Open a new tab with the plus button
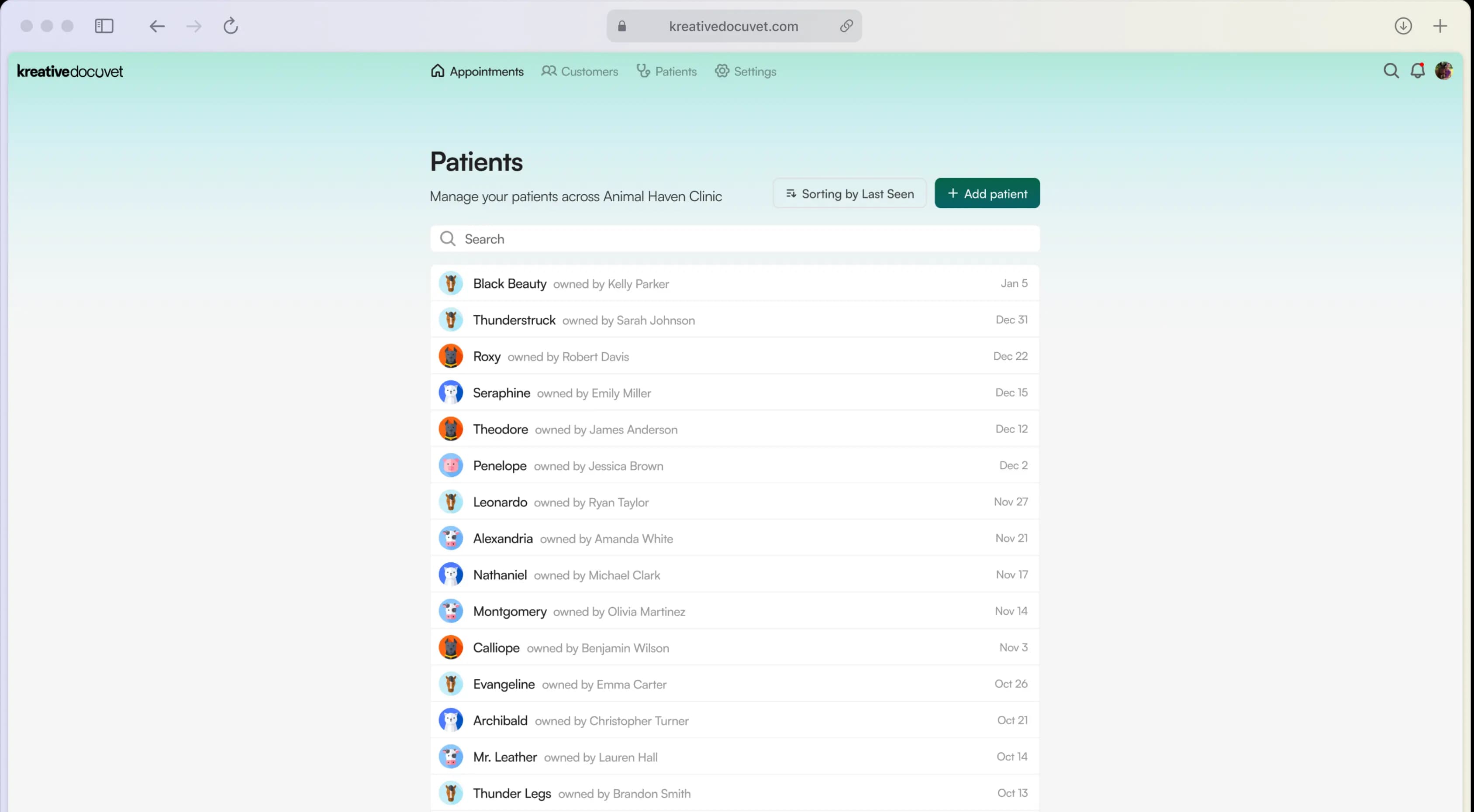1474x812 pixels. pos(1441,26)
